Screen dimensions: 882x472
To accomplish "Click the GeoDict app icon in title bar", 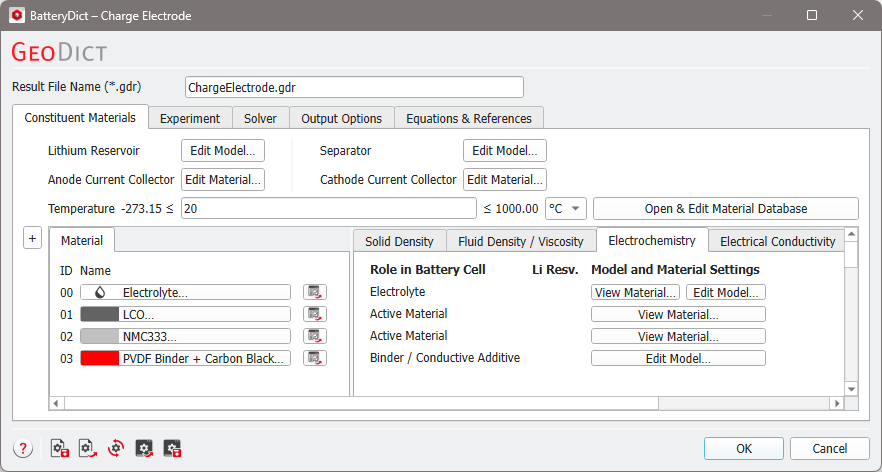I will (x=17, y=15).
